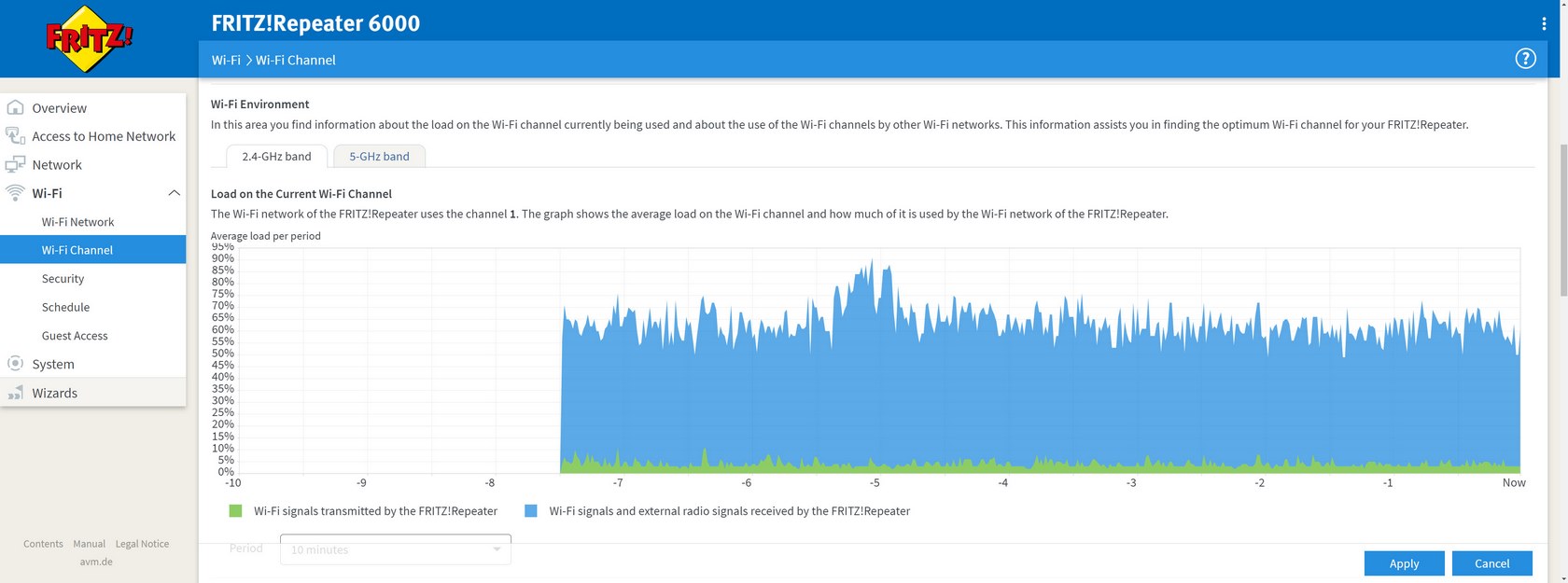Click the blue received signals legend swatch
This screenshot has height=583, width=1568.
[531, 511]
